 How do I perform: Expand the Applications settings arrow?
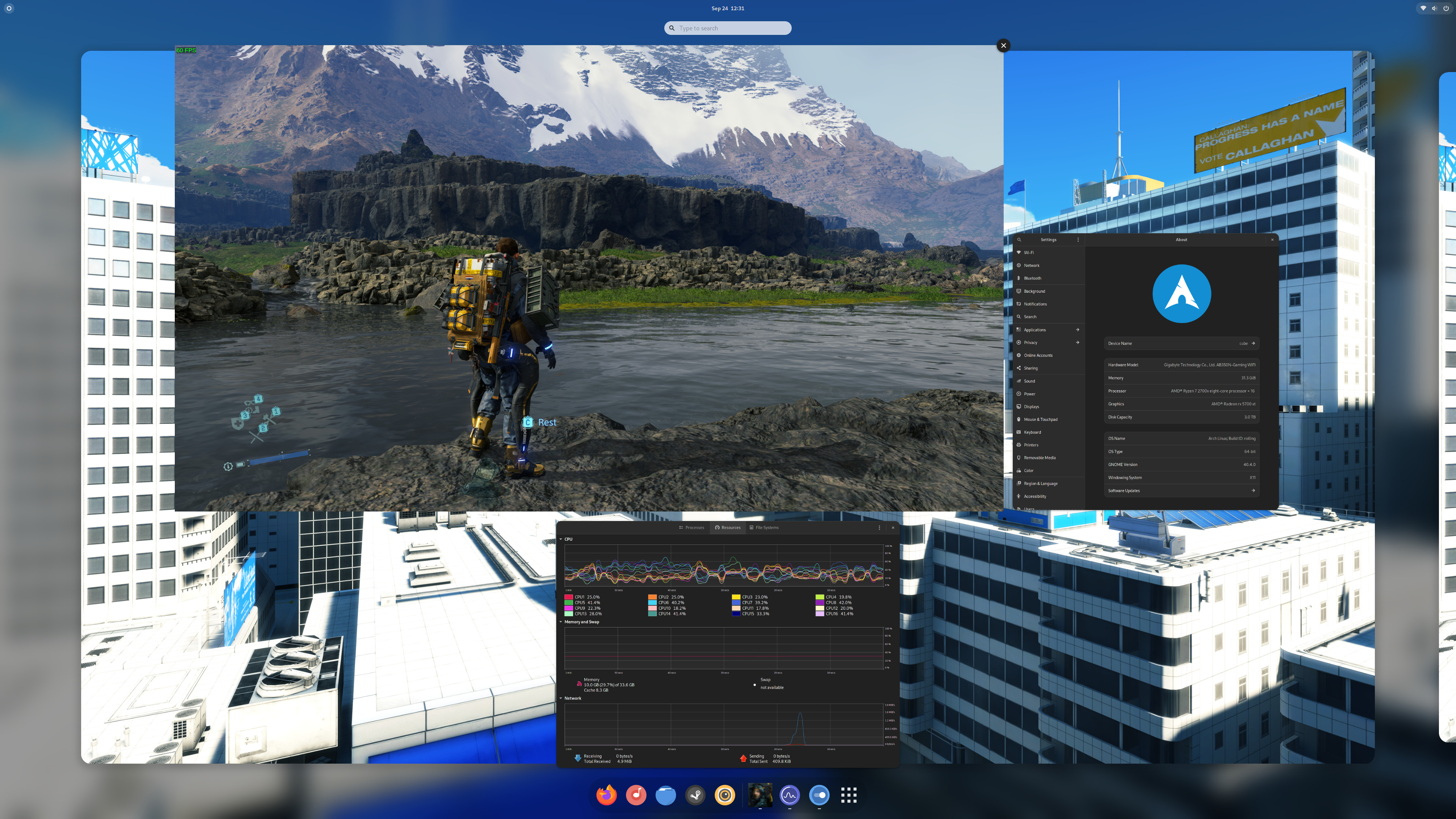pos(1077,329)
